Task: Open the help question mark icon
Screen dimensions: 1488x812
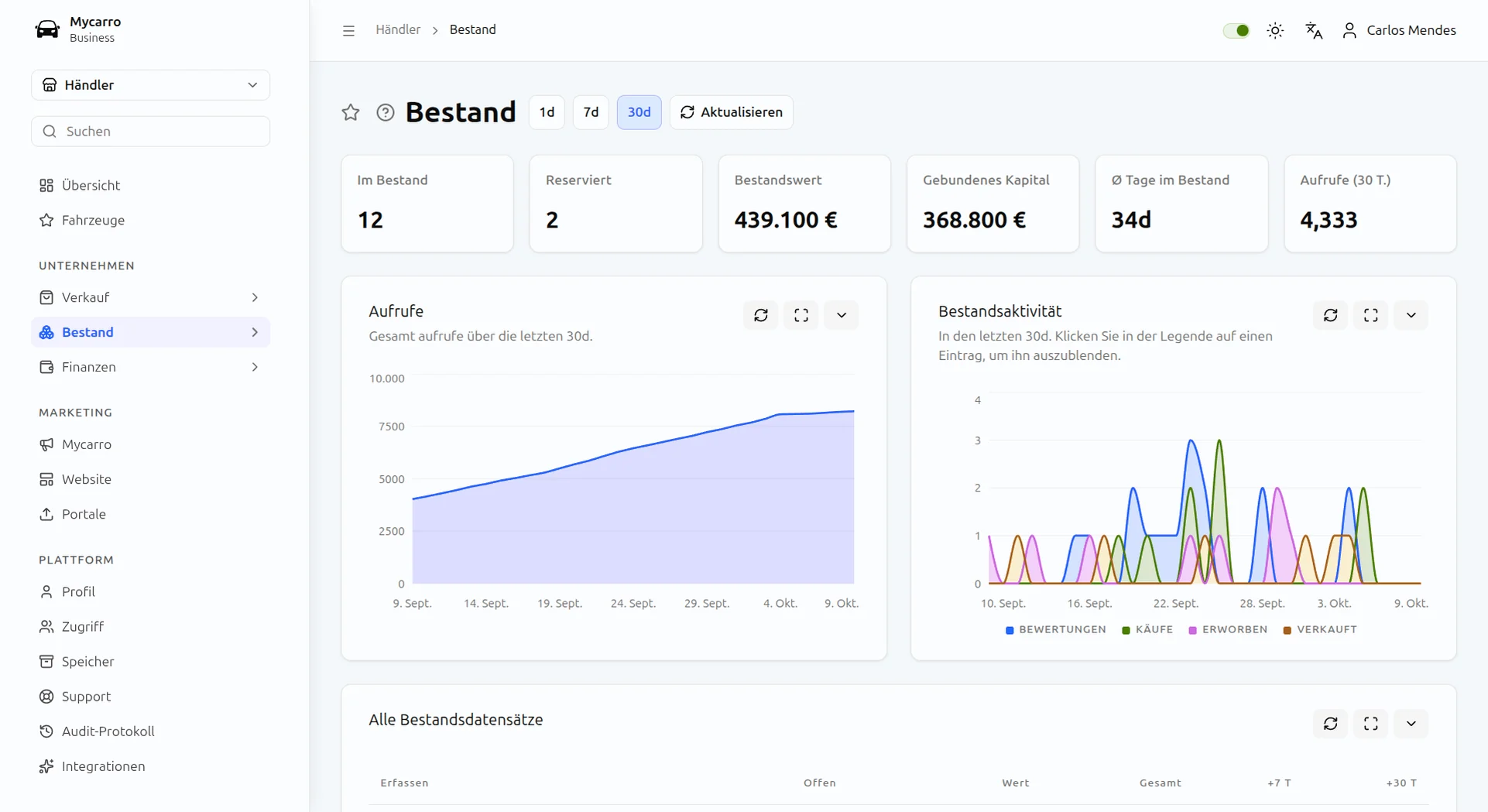Action: [386, 112]
